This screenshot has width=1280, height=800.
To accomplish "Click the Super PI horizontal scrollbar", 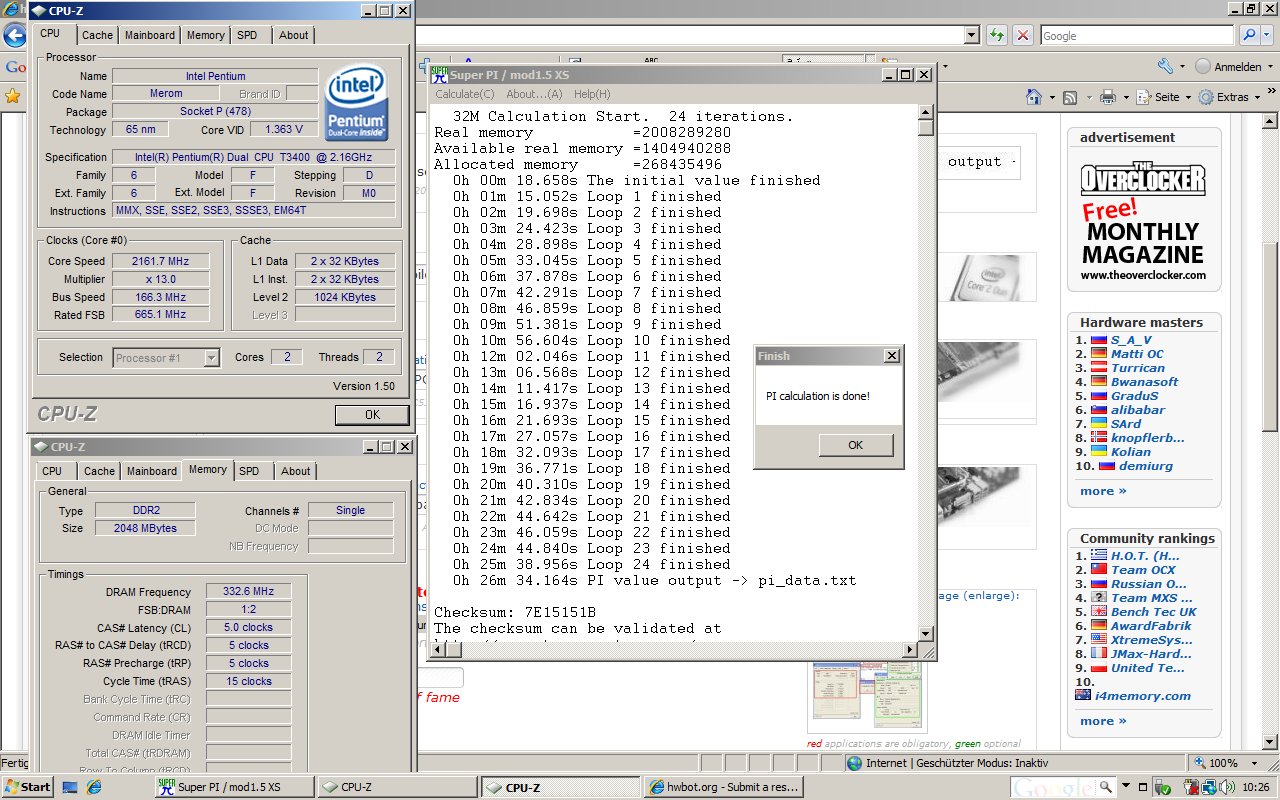I will click(674, 650).
